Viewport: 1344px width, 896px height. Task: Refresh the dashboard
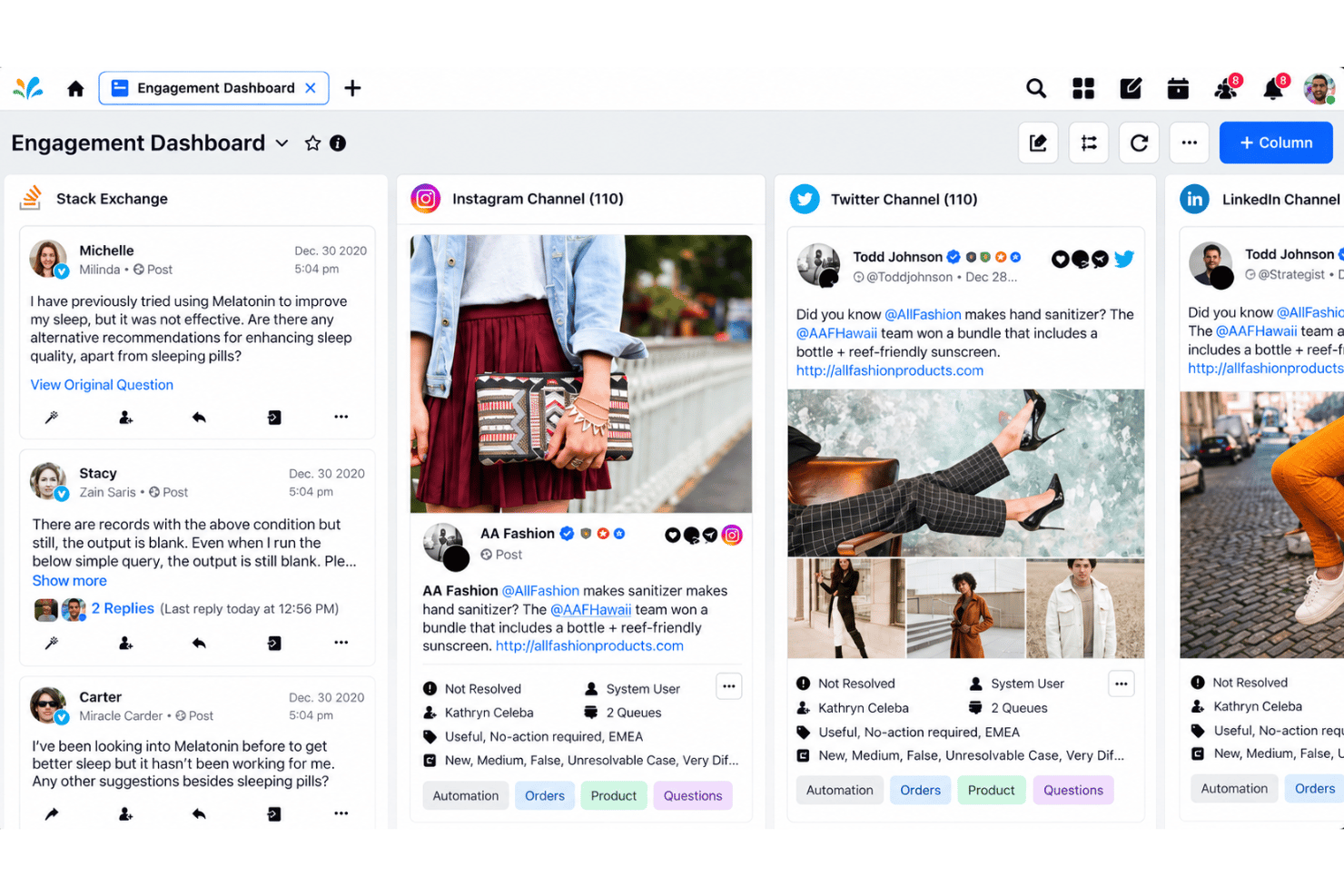pos(1139,143)
